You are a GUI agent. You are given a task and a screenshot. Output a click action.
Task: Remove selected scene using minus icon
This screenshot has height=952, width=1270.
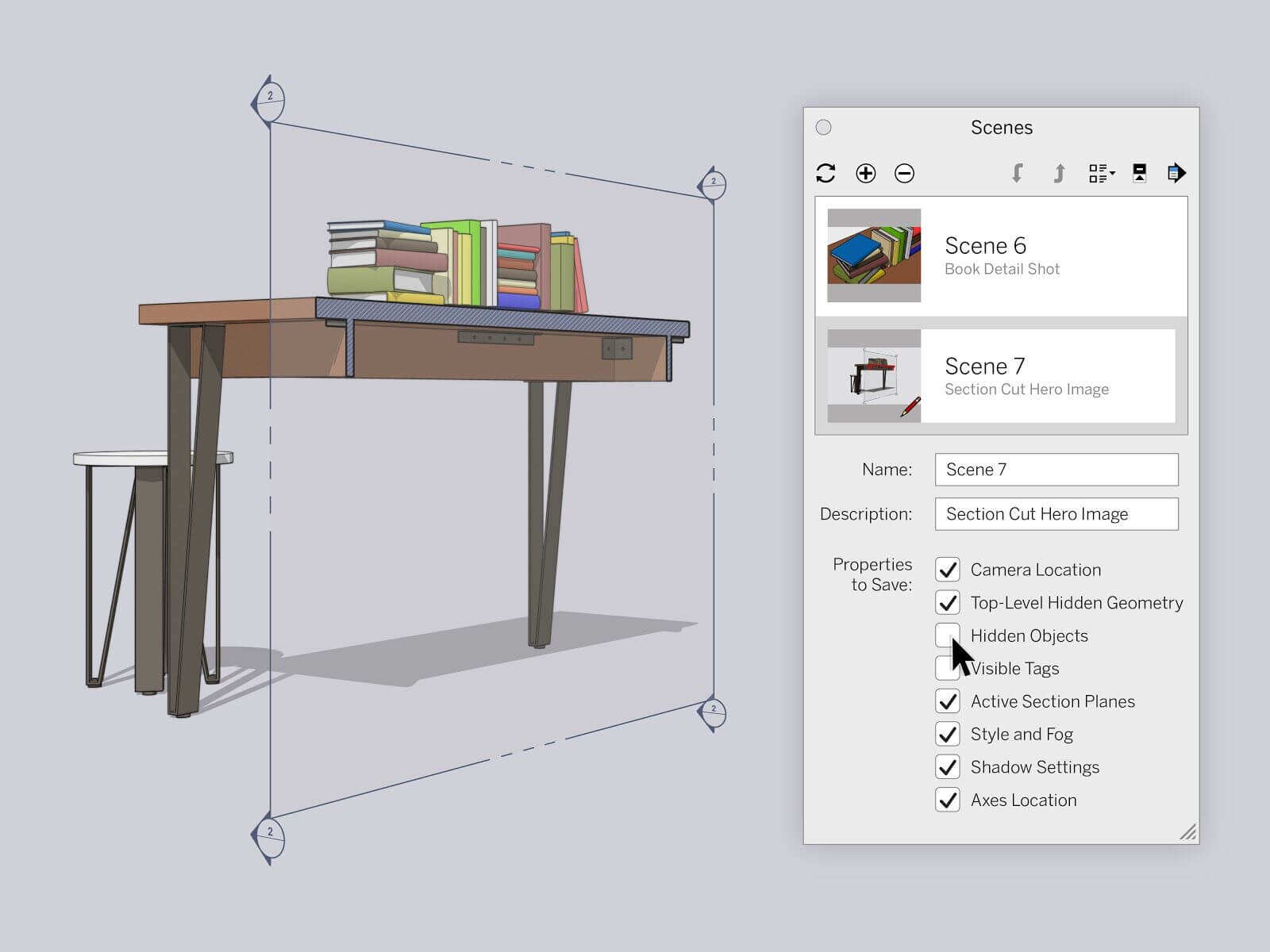click(903, 172)
